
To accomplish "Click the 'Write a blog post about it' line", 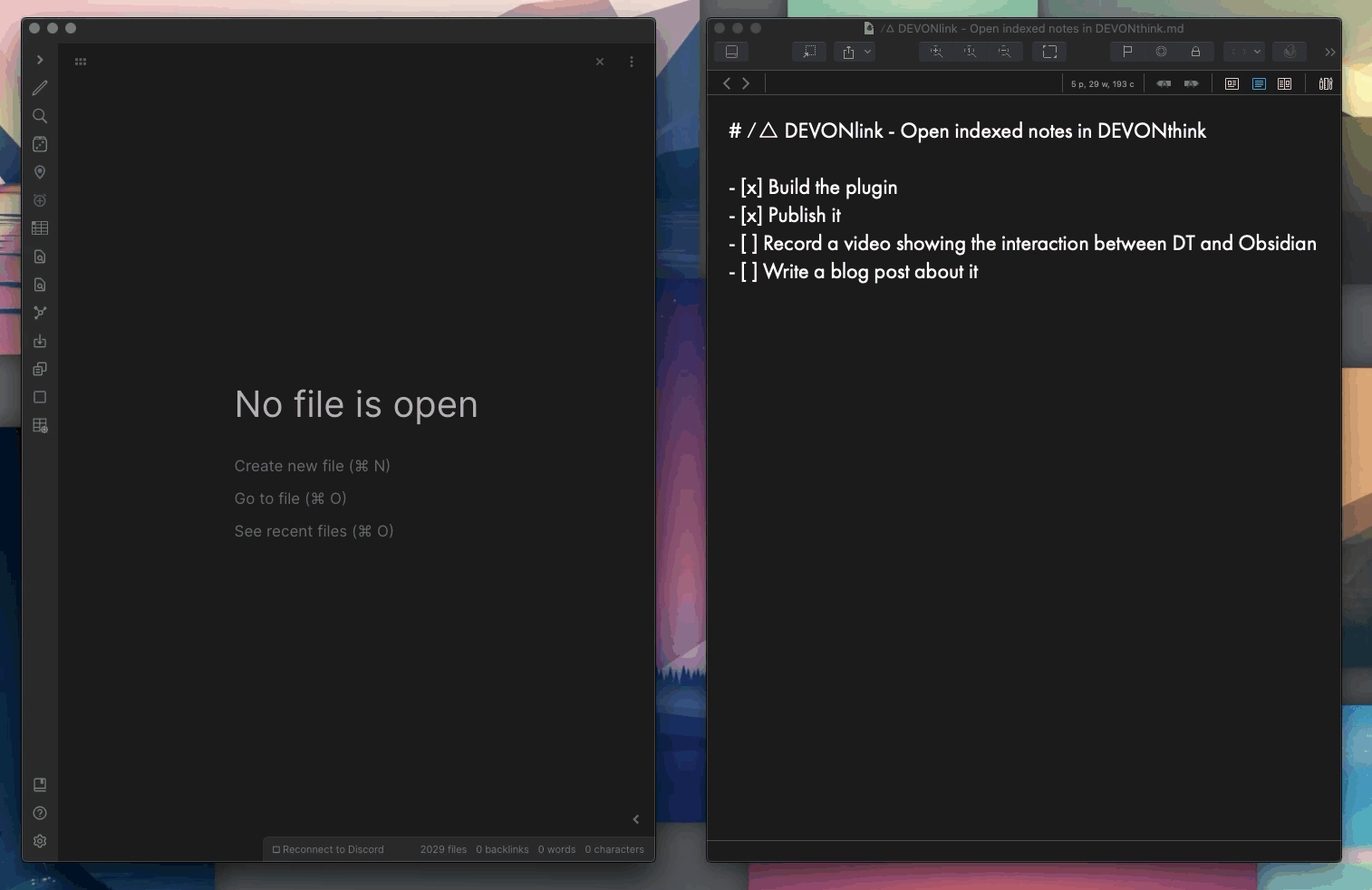I will pos(854,272).
